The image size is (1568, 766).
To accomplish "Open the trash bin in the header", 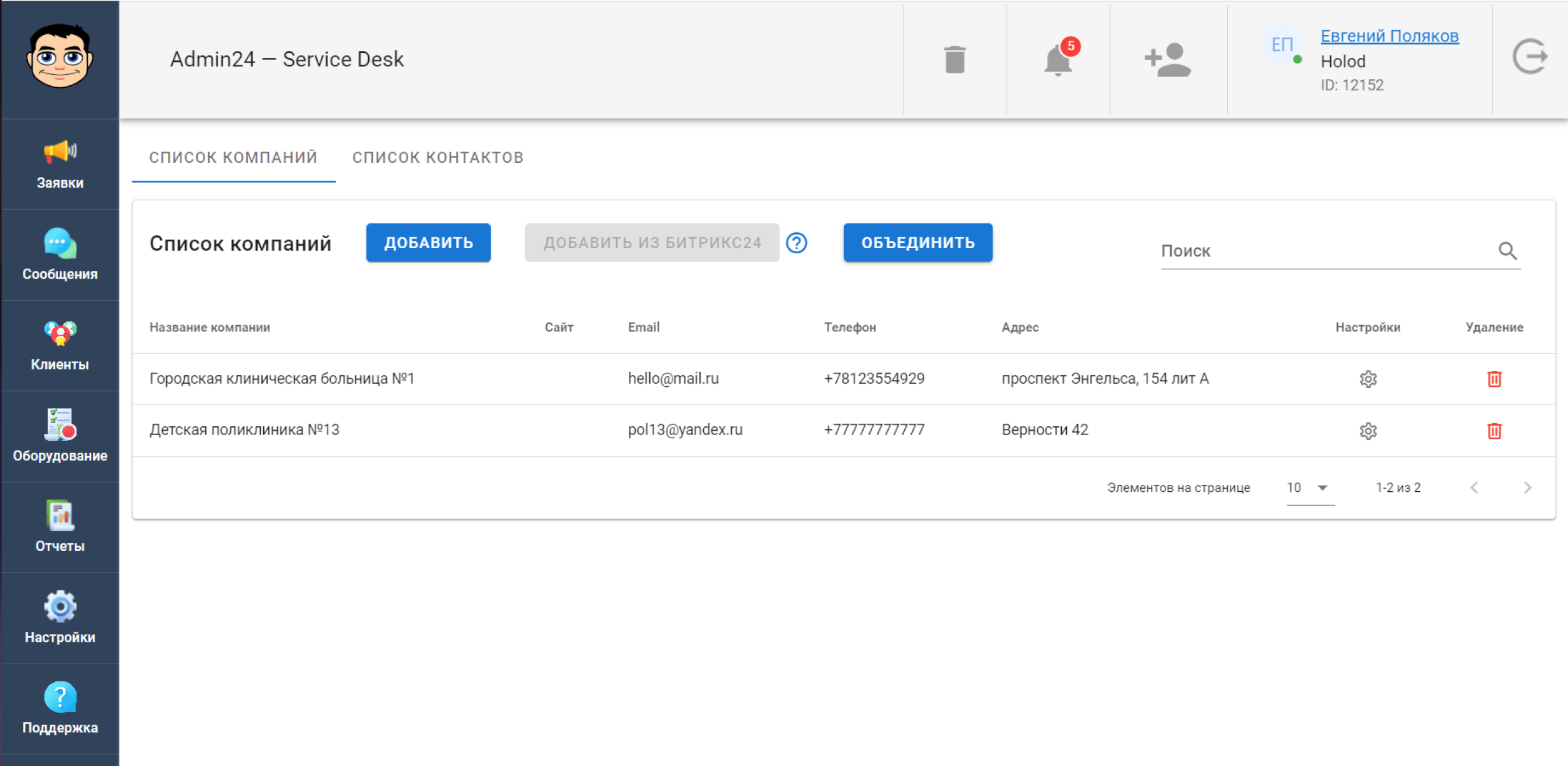I will (x=954, y=59).
